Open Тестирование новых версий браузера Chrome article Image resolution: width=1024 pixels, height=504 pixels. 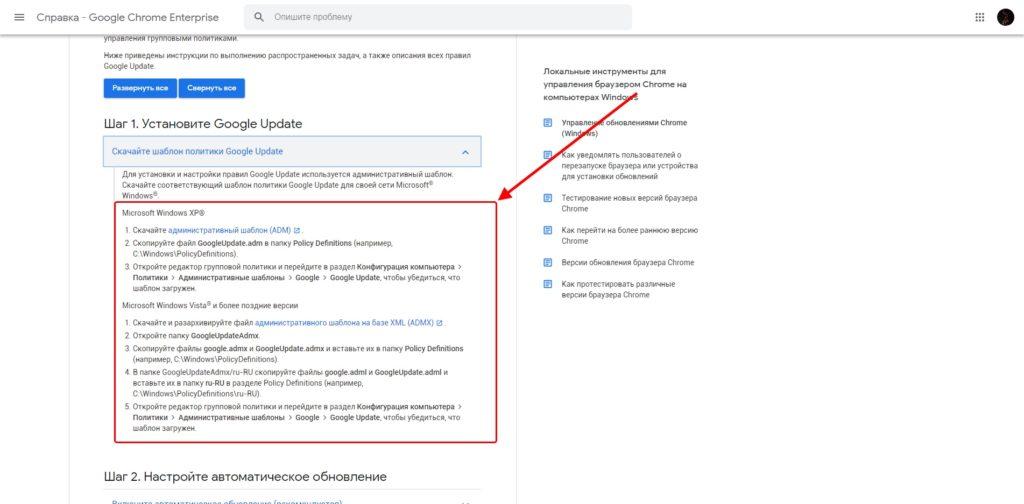click(630, 203)
